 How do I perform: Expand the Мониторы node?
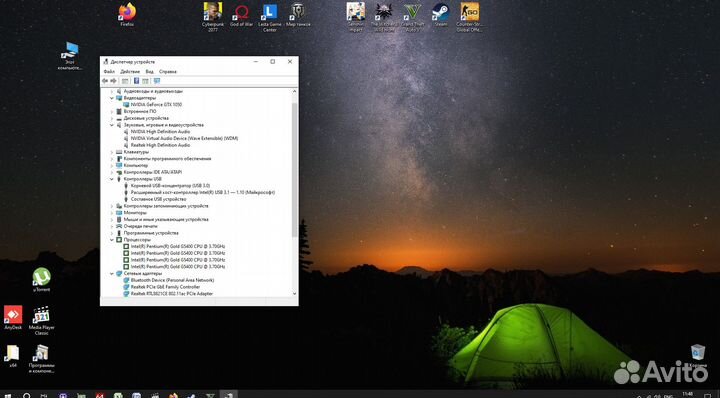click(x=112, y=213)
